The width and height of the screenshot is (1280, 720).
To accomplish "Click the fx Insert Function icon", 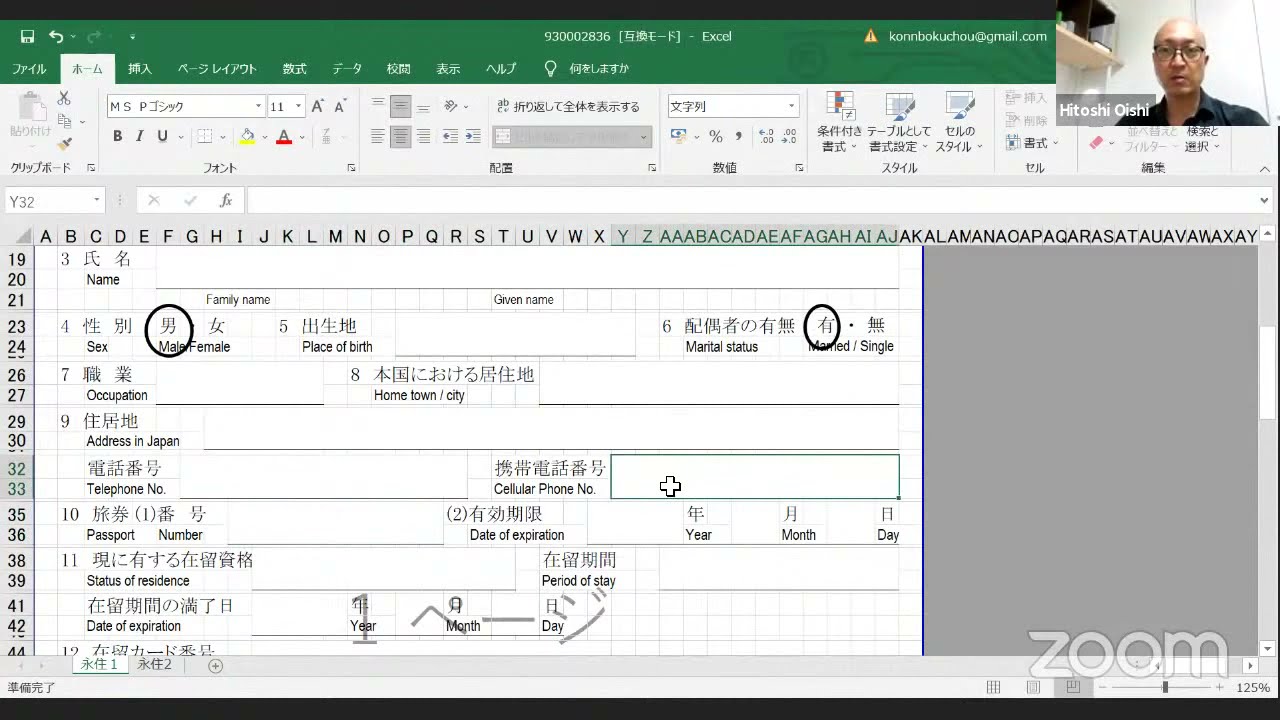I will click(226, 201).
